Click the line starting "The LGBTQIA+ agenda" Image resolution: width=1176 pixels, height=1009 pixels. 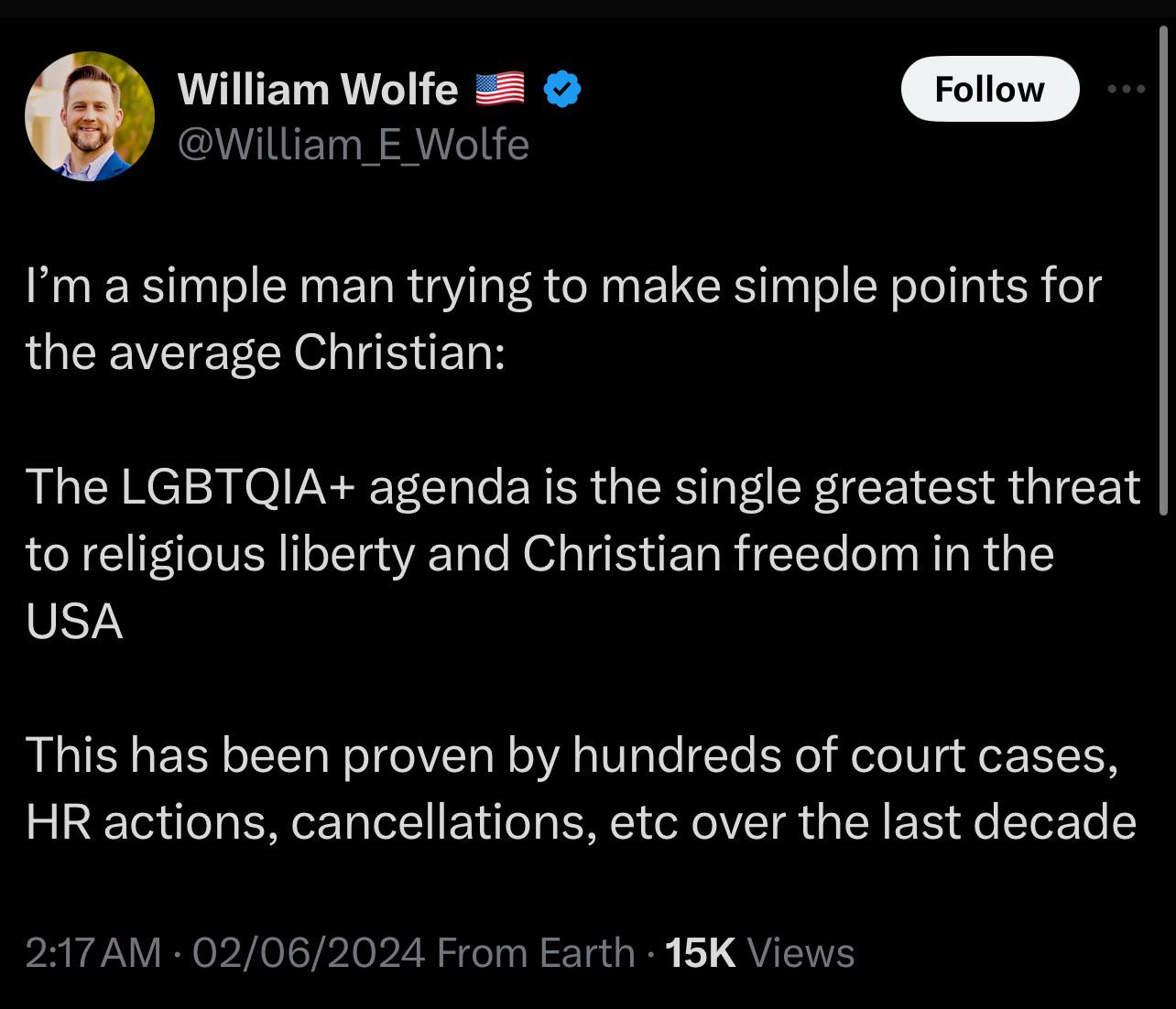coord(583,486)
